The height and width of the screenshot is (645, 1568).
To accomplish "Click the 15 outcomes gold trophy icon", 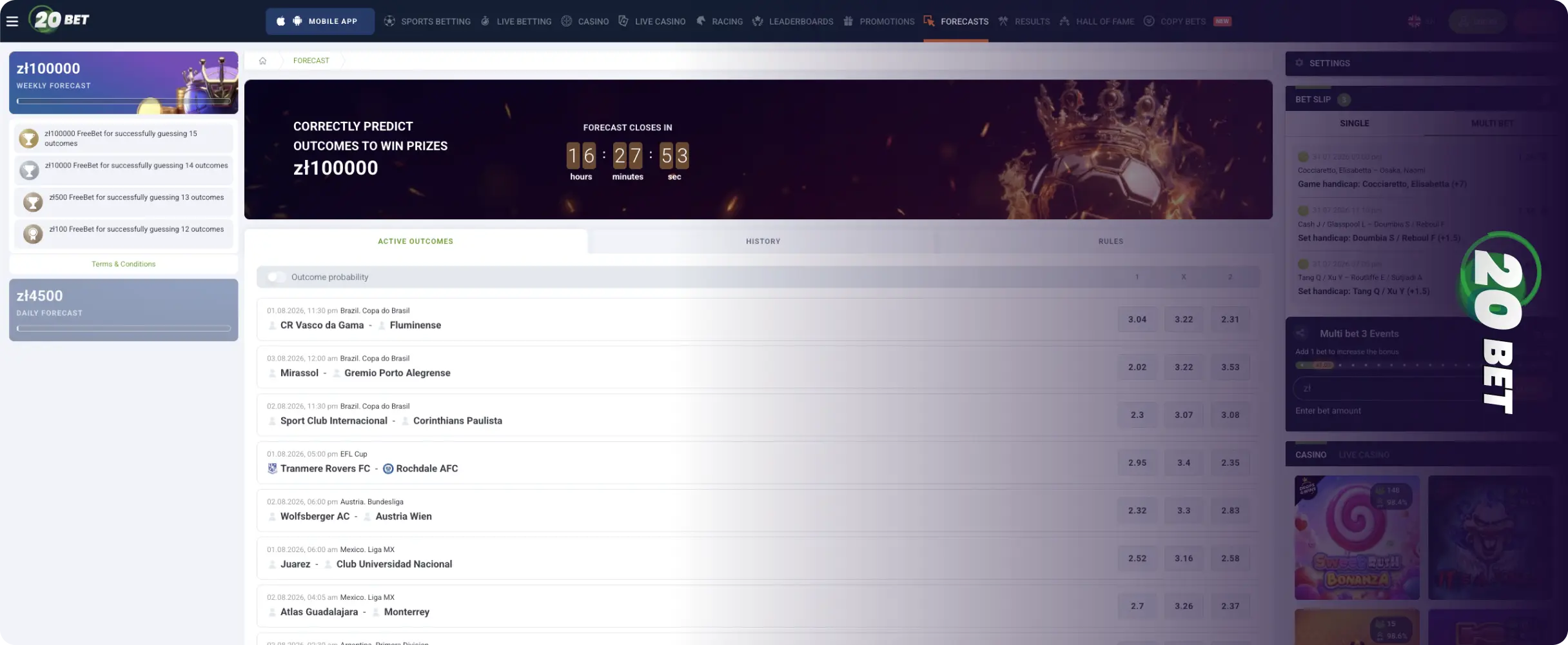I will 28,138.
